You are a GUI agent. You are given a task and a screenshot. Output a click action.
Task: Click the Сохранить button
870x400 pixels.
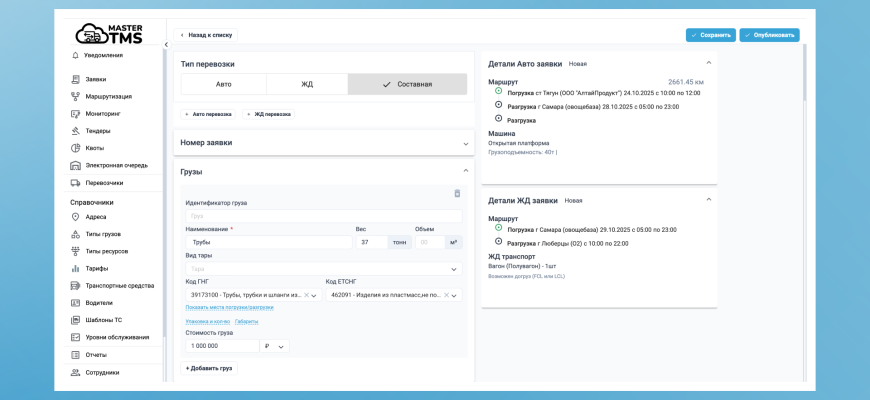(710, 35)
